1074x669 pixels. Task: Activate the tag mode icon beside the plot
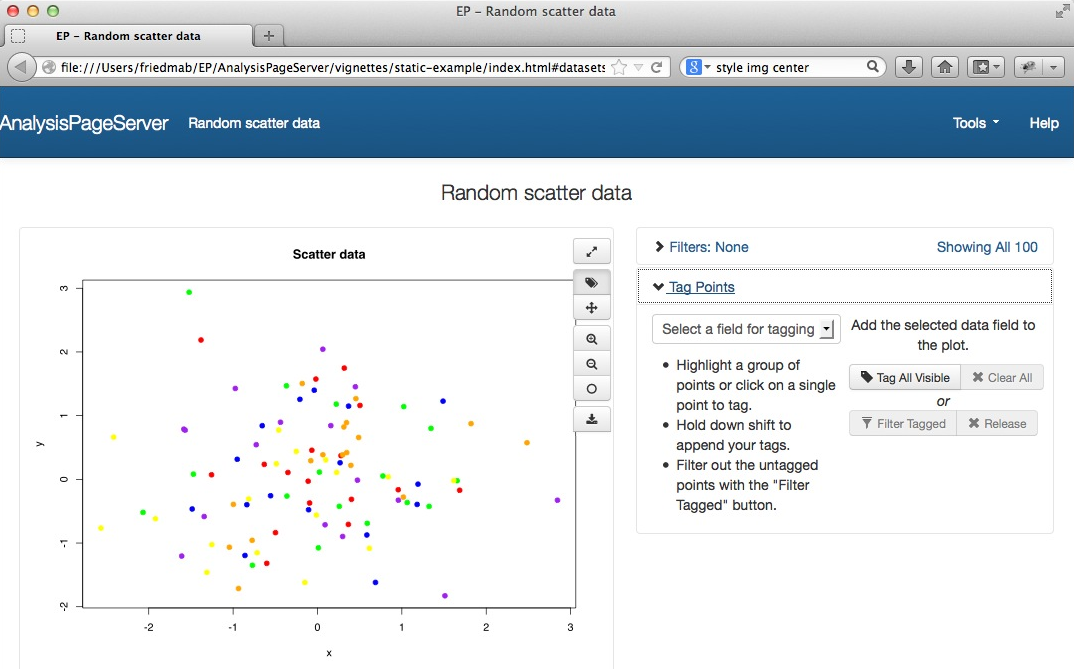coord(592,283)
